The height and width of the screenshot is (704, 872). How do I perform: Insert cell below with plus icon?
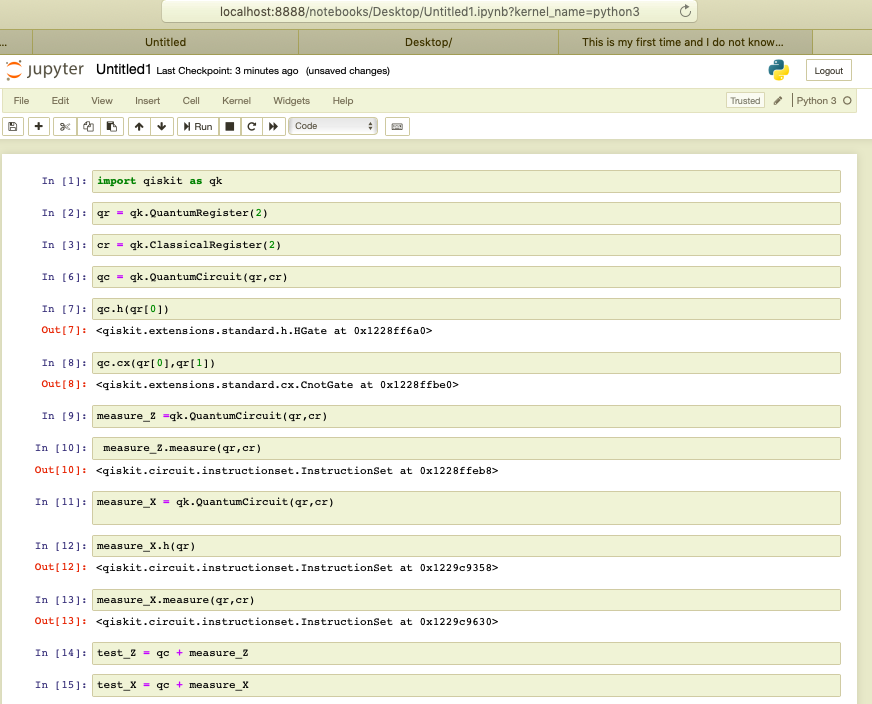[x=38, y=127]
